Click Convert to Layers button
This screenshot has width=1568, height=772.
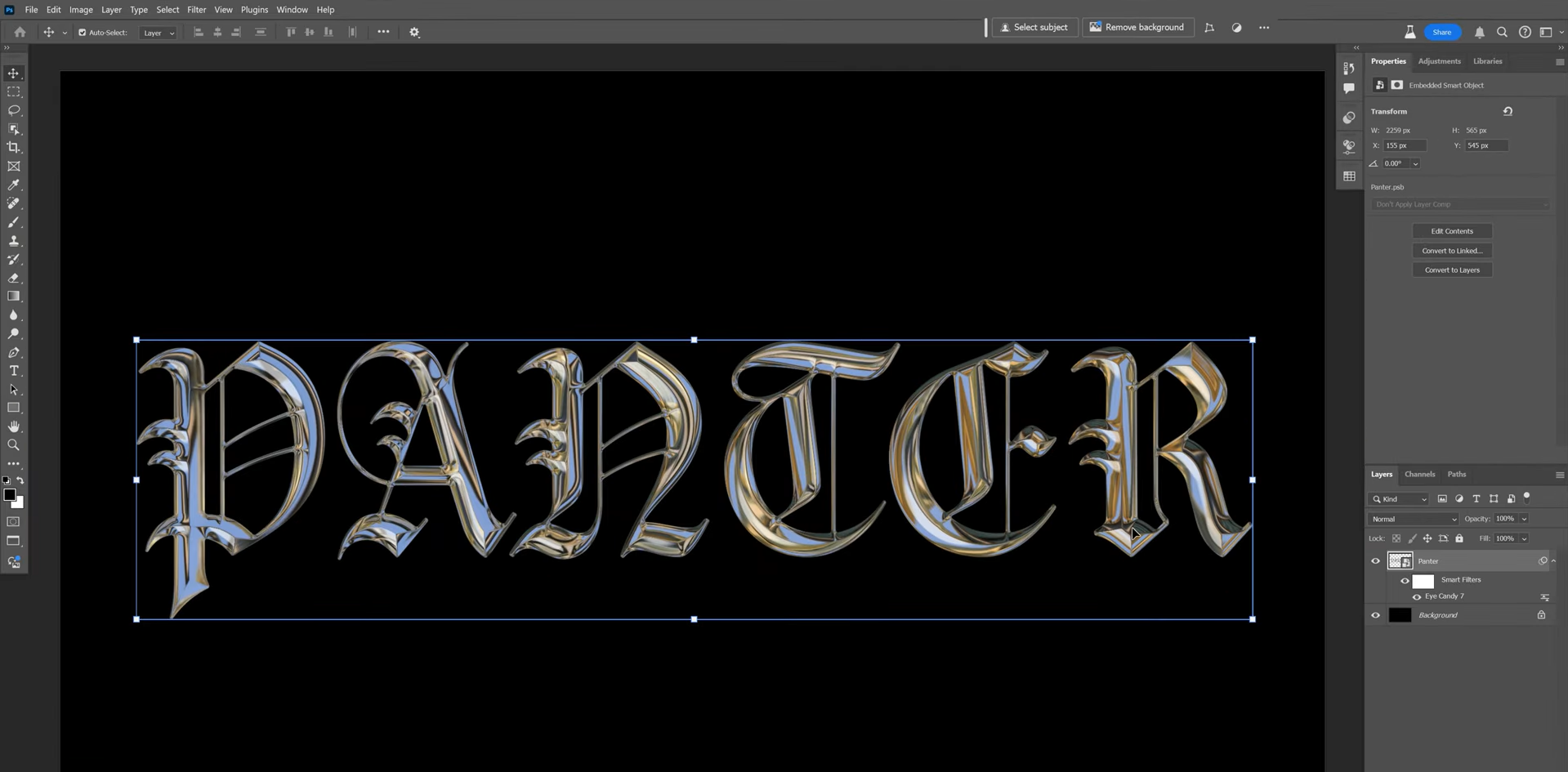[x=1452, y=270]
